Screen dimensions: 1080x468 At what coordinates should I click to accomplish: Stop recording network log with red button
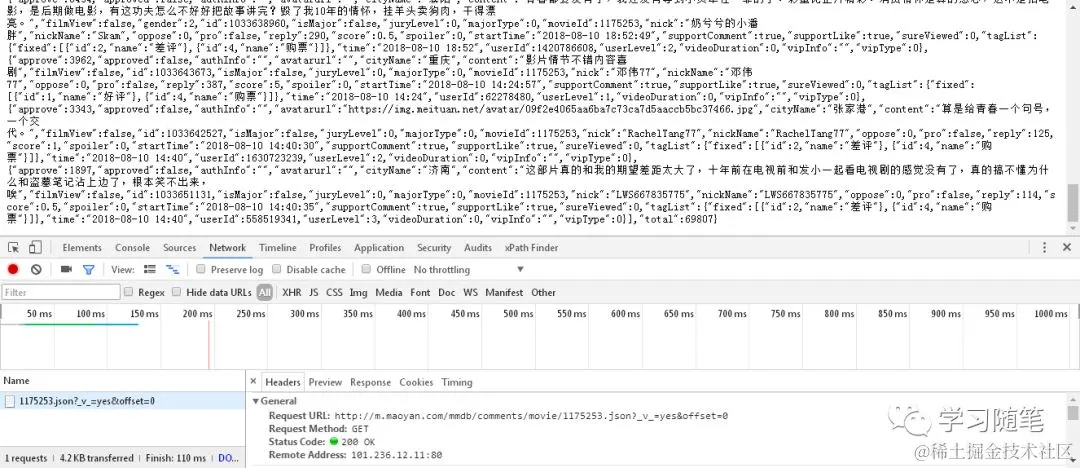13,269
